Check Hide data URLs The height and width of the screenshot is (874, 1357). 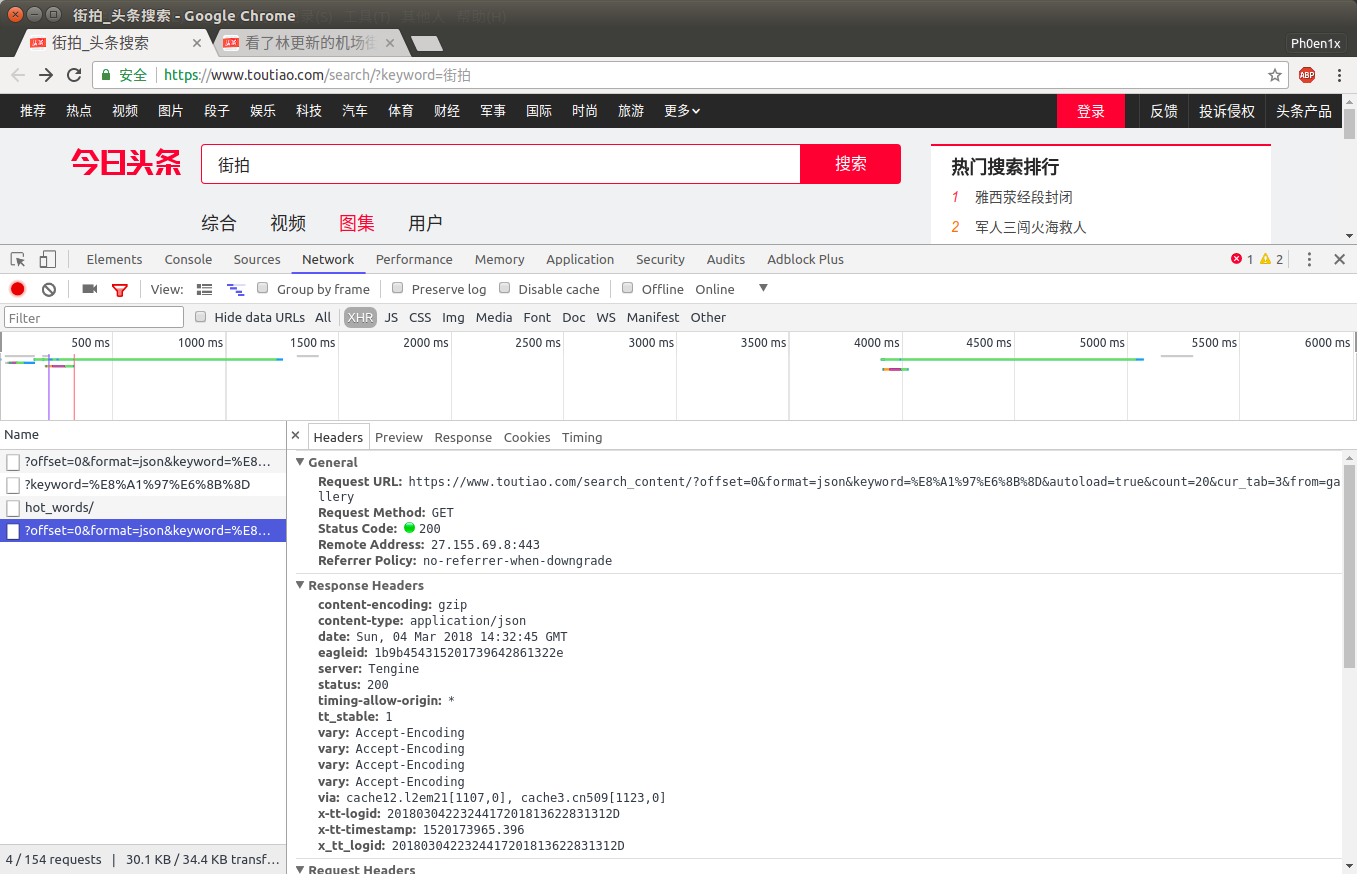click(201, 316)
